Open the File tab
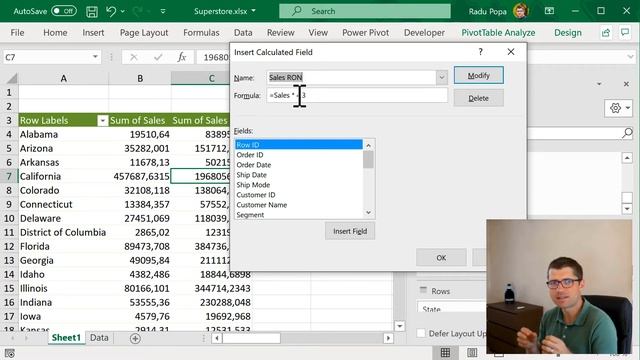Screen dimensions: 640x360 coord(17,33)
